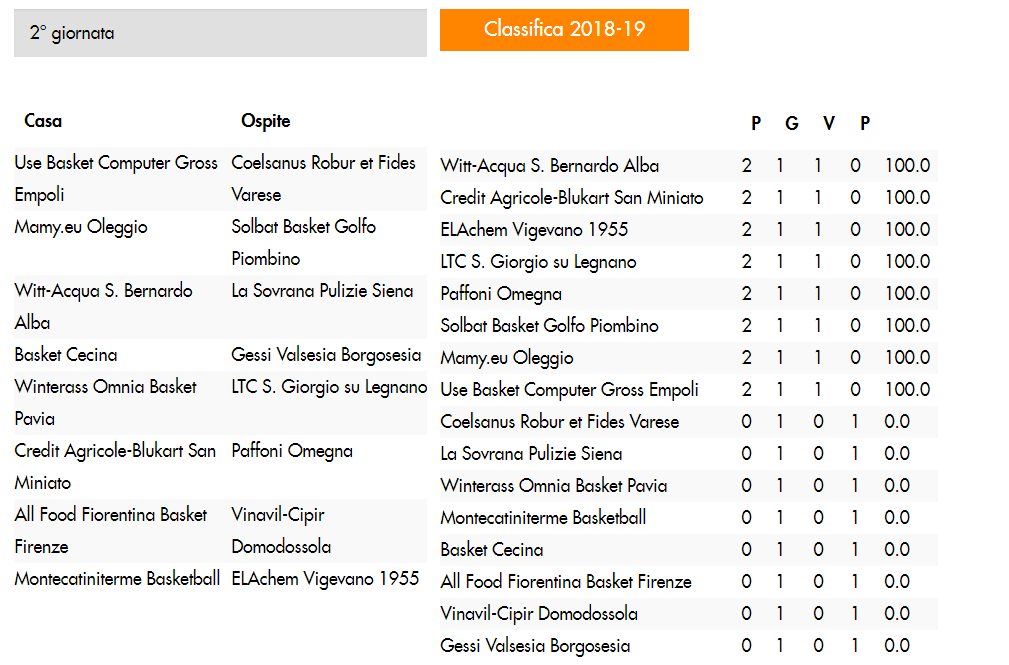Open Paffoni Omegna in the standings table
The width and height of the screenshot is (1009, 665).
pyautogui.click(x=501, y=294)
